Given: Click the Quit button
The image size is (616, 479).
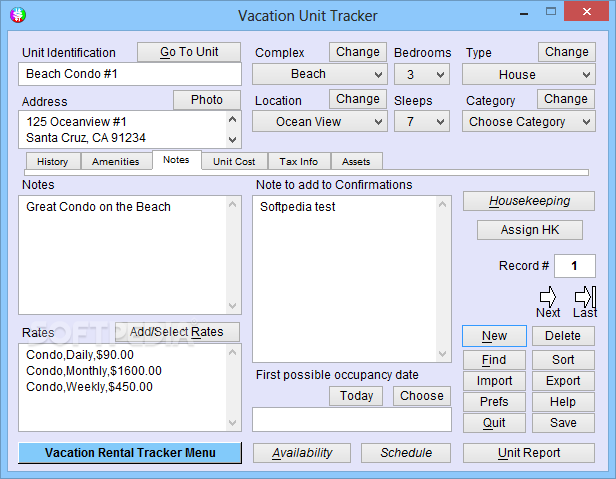Looking at the screenshot, I should click(494, 423).
